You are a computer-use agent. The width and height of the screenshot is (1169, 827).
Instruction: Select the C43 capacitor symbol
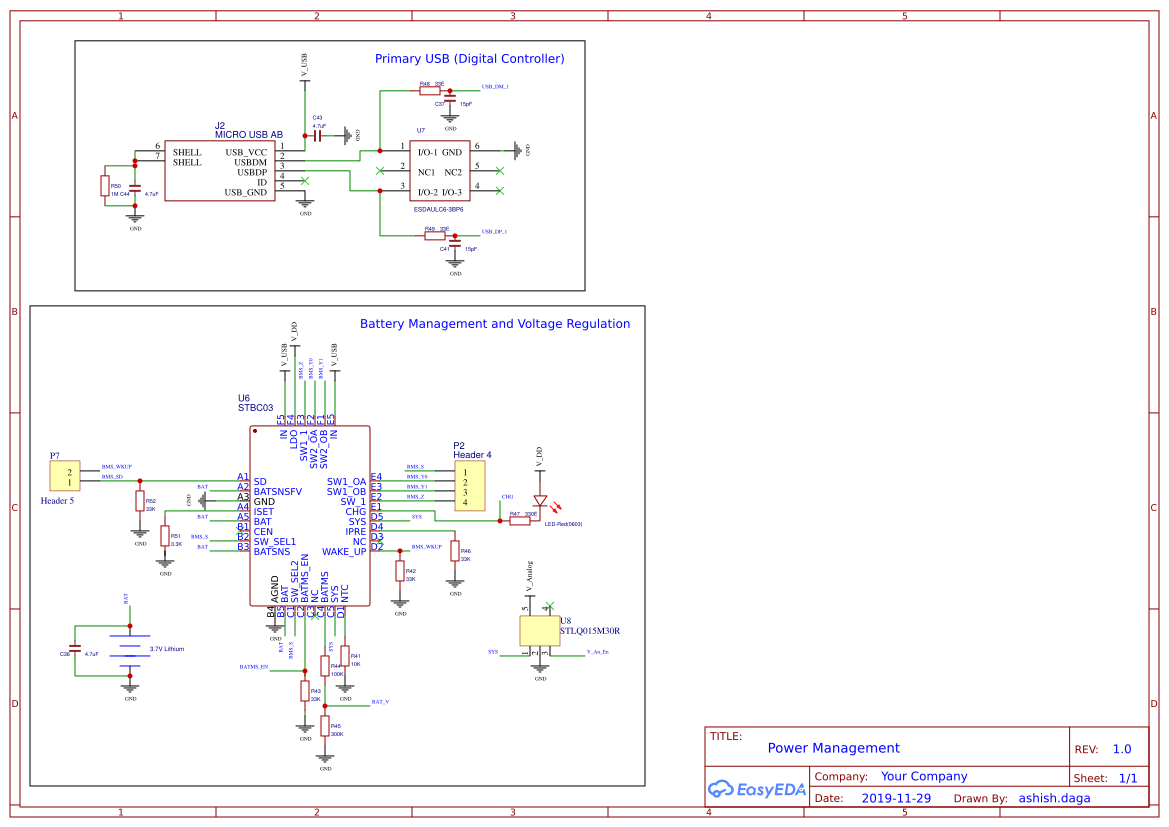tap(317, 136)
